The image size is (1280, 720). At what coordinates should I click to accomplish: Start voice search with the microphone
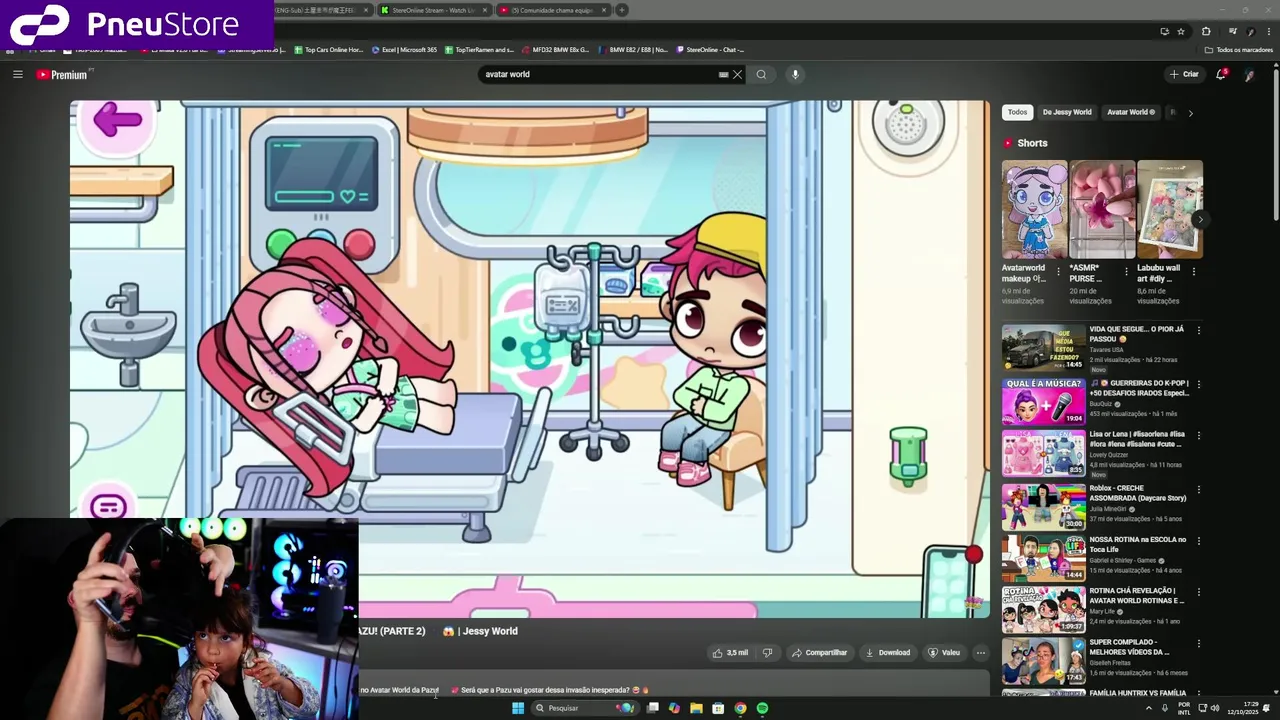click(x=795, y=74)
